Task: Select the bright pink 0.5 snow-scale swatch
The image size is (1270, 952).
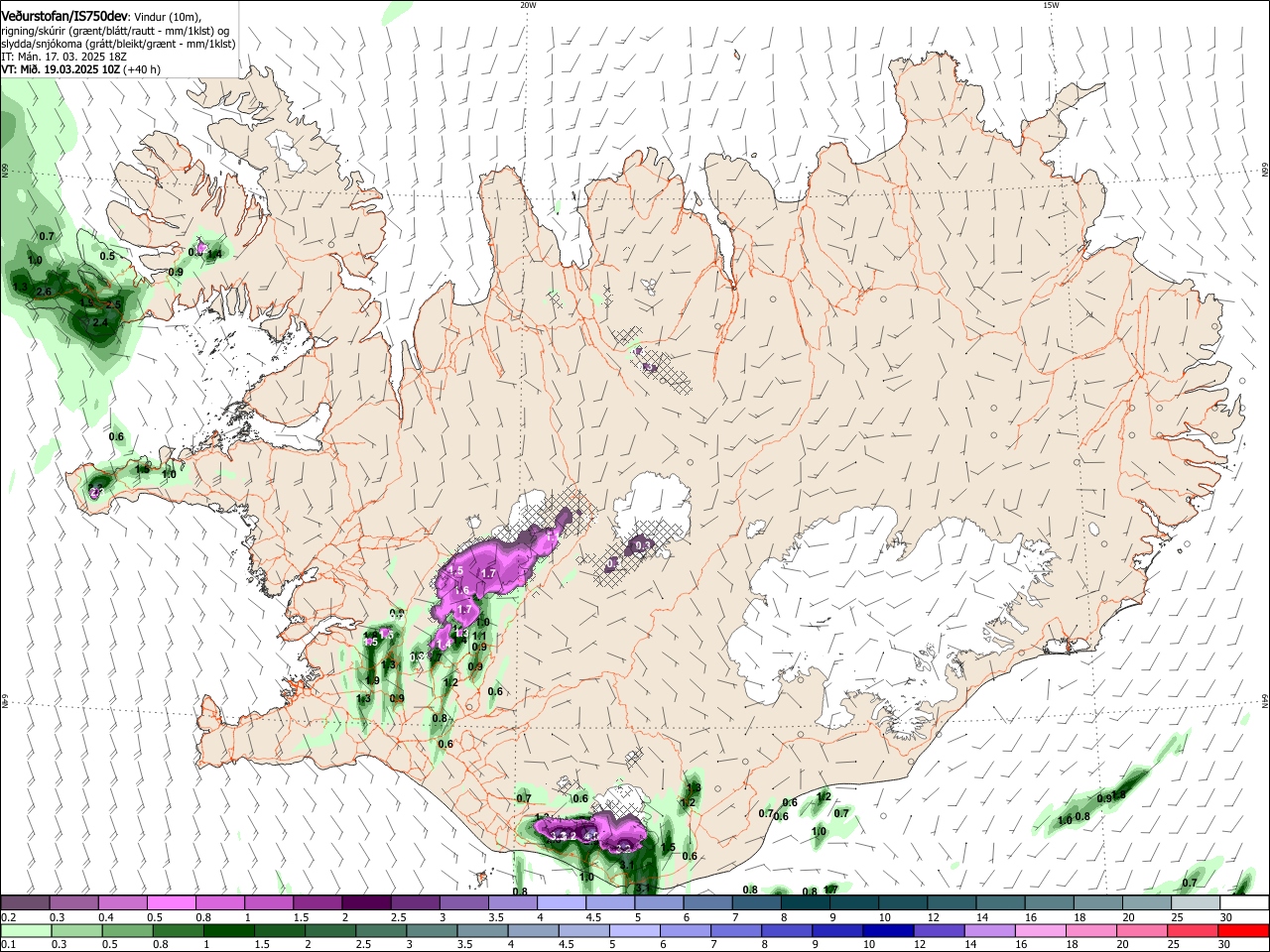Action: point(171,902)
